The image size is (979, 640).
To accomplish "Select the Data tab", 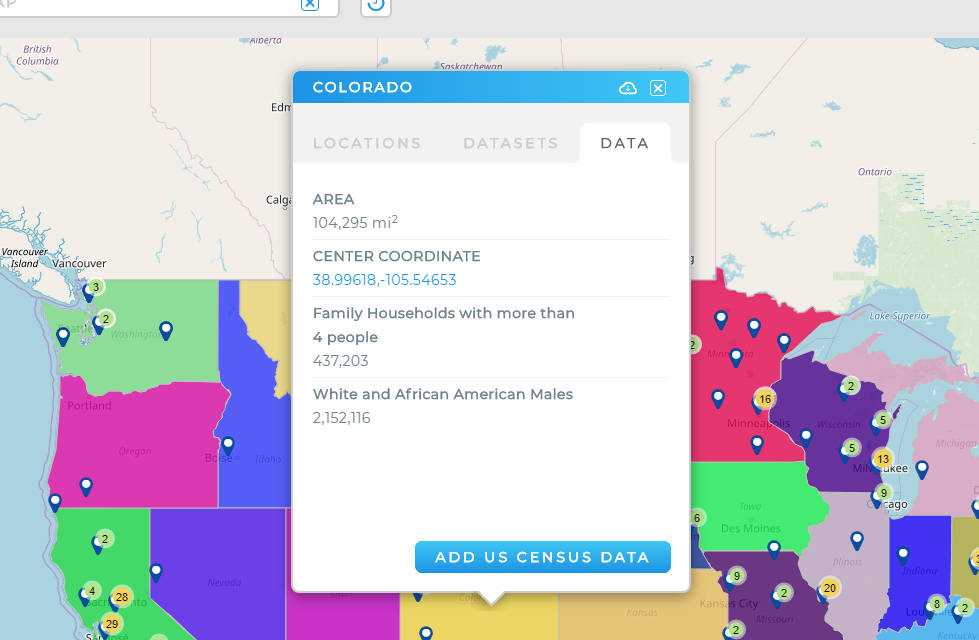I will [x=625, y=143].
